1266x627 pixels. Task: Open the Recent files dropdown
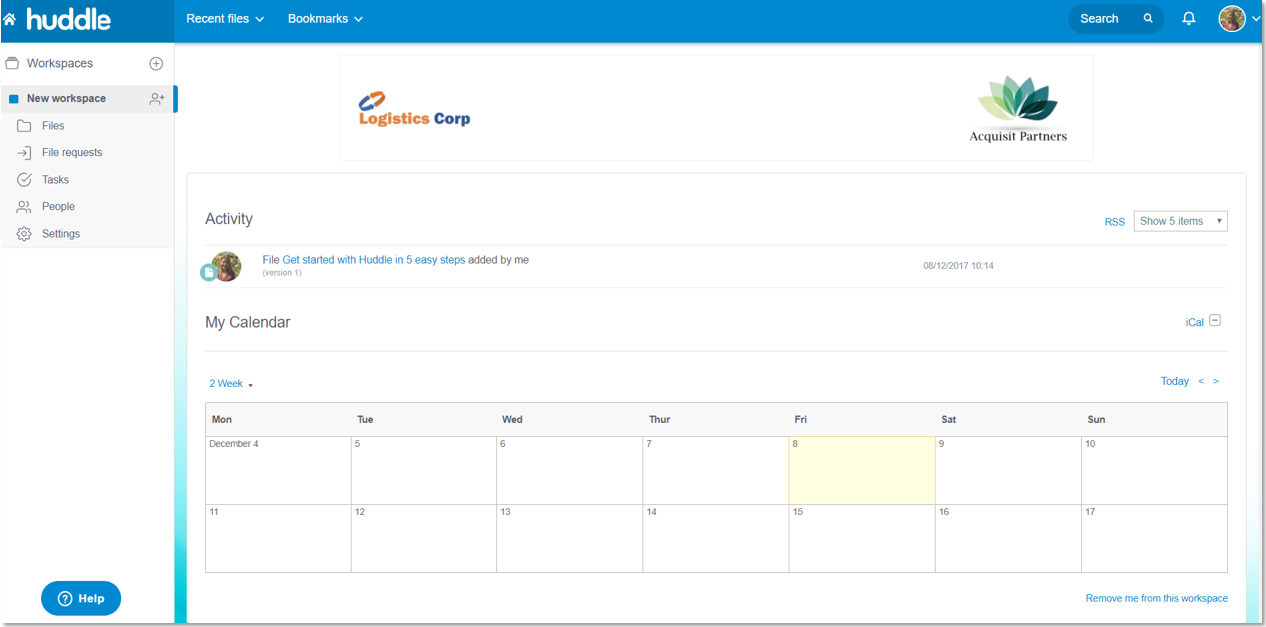[x=225, y=18]
